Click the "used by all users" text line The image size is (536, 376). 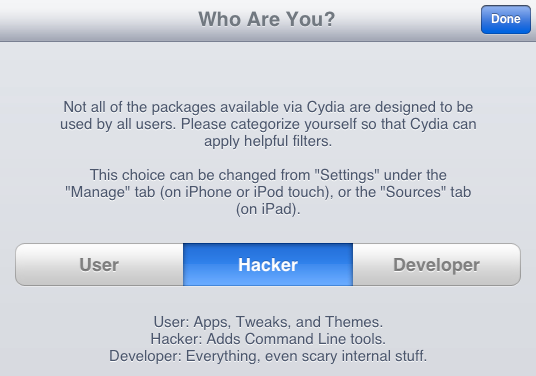coord(268,124)
